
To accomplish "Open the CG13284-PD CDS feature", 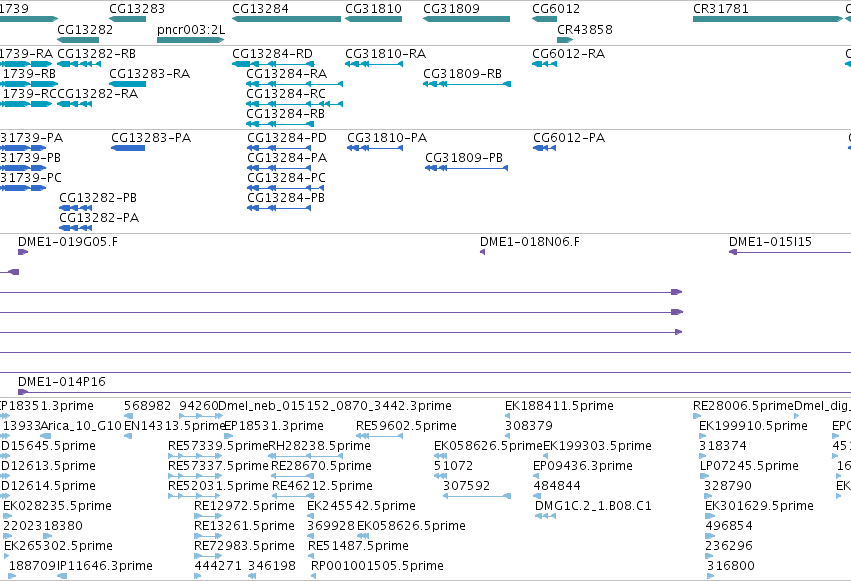I will pyautogui.click(x=279, y=148).
